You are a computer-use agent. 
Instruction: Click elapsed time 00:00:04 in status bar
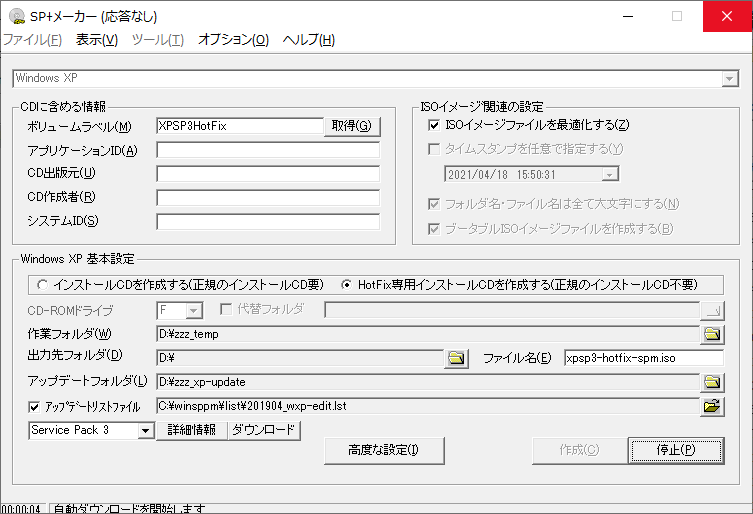(x=22, y=509)
